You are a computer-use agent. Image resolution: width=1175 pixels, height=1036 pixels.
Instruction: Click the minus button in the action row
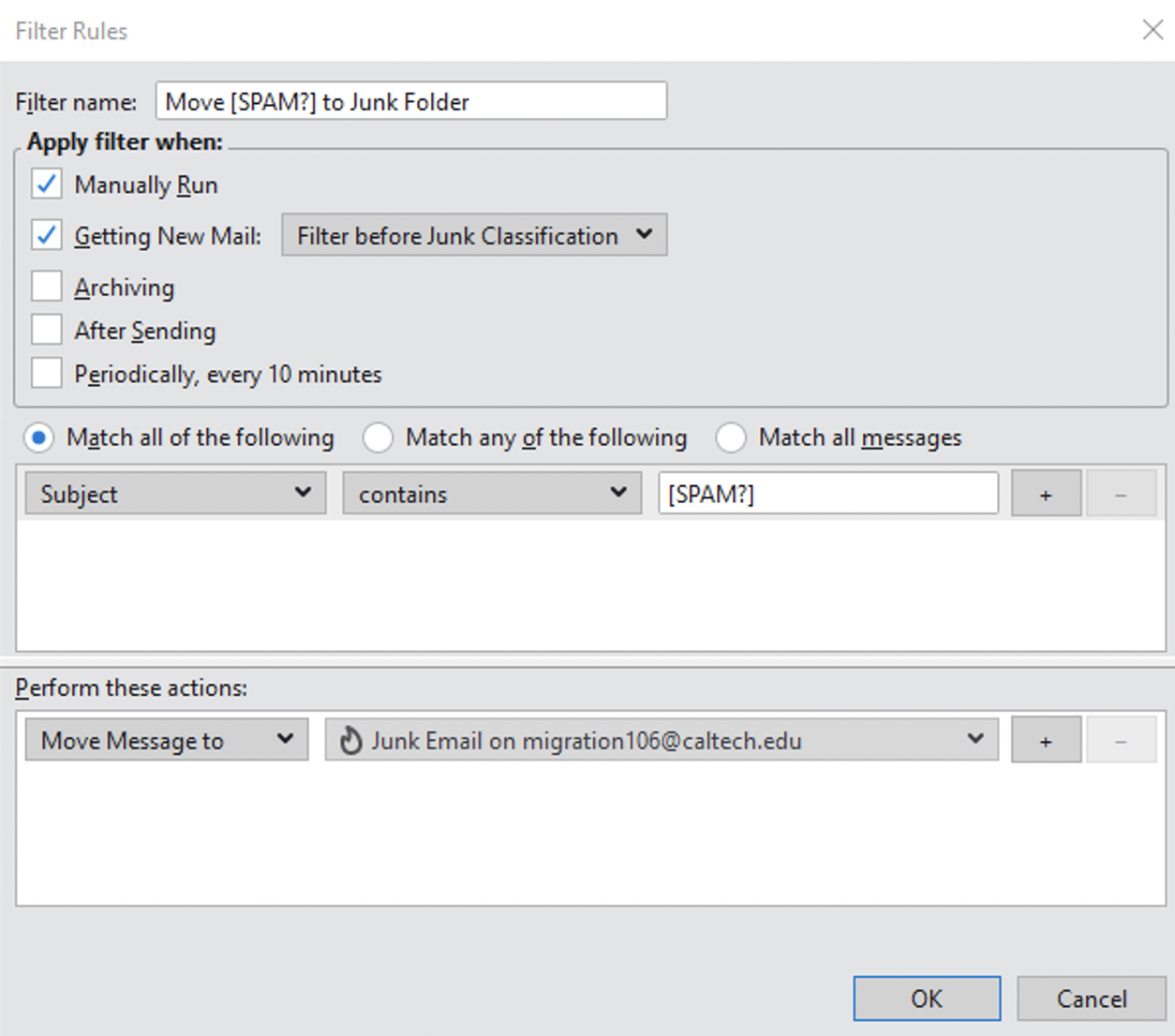tap(1121, 741)
